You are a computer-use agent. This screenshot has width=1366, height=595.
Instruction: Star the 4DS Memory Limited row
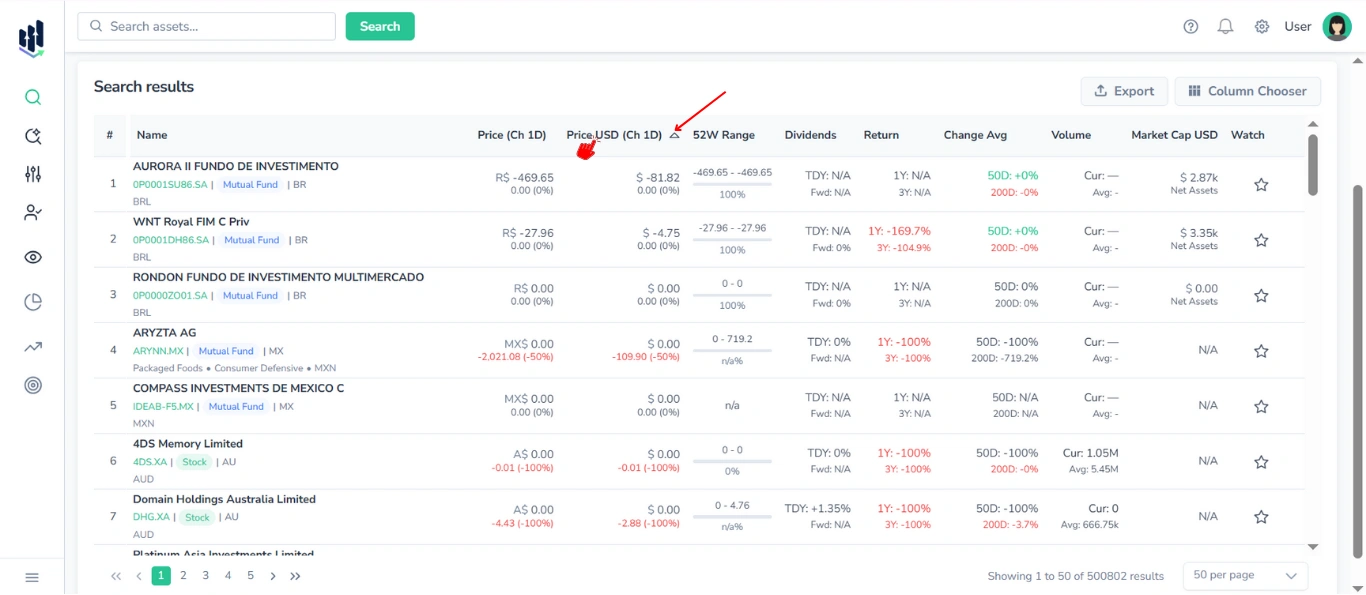click(x=1261, y=461)
